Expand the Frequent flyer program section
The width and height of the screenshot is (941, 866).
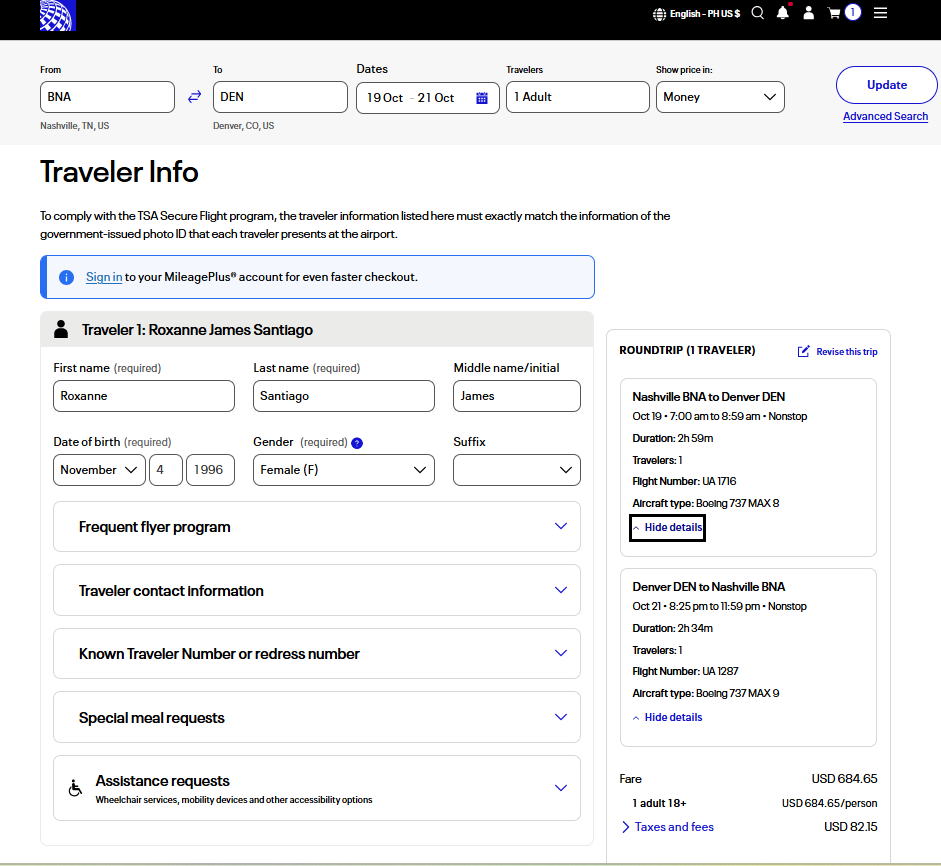(317, 527)
